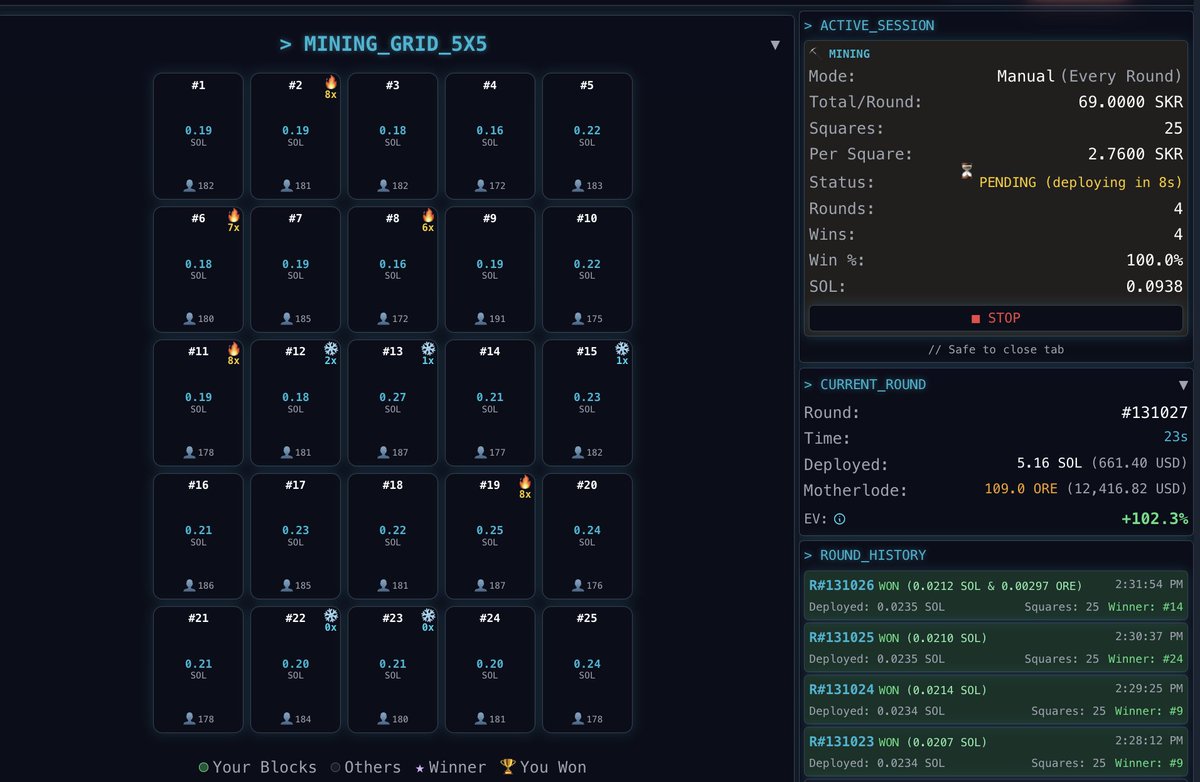Select mining block #21
This screenshot has height=782, width=1200.
[x=198, y=669]
